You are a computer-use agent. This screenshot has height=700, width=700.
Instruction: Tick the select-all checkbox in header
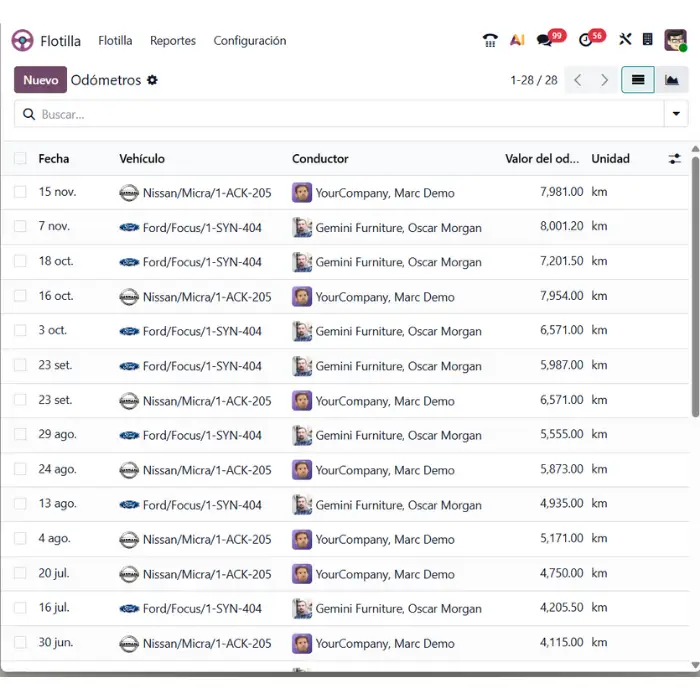tap(20, 159)
